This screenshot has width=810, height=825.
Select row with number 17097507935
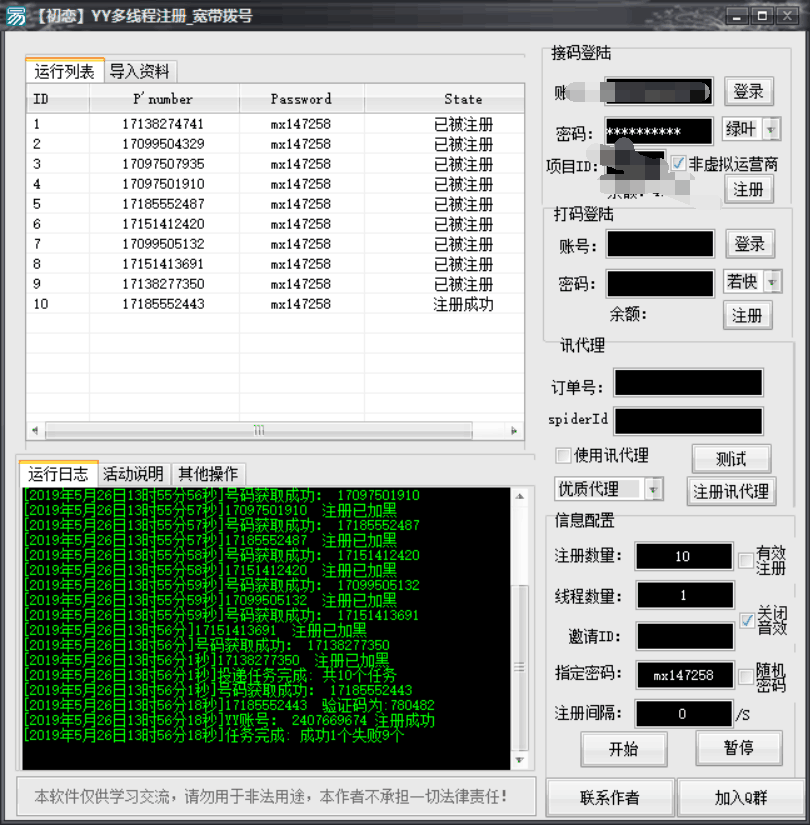tap(275, 164)
